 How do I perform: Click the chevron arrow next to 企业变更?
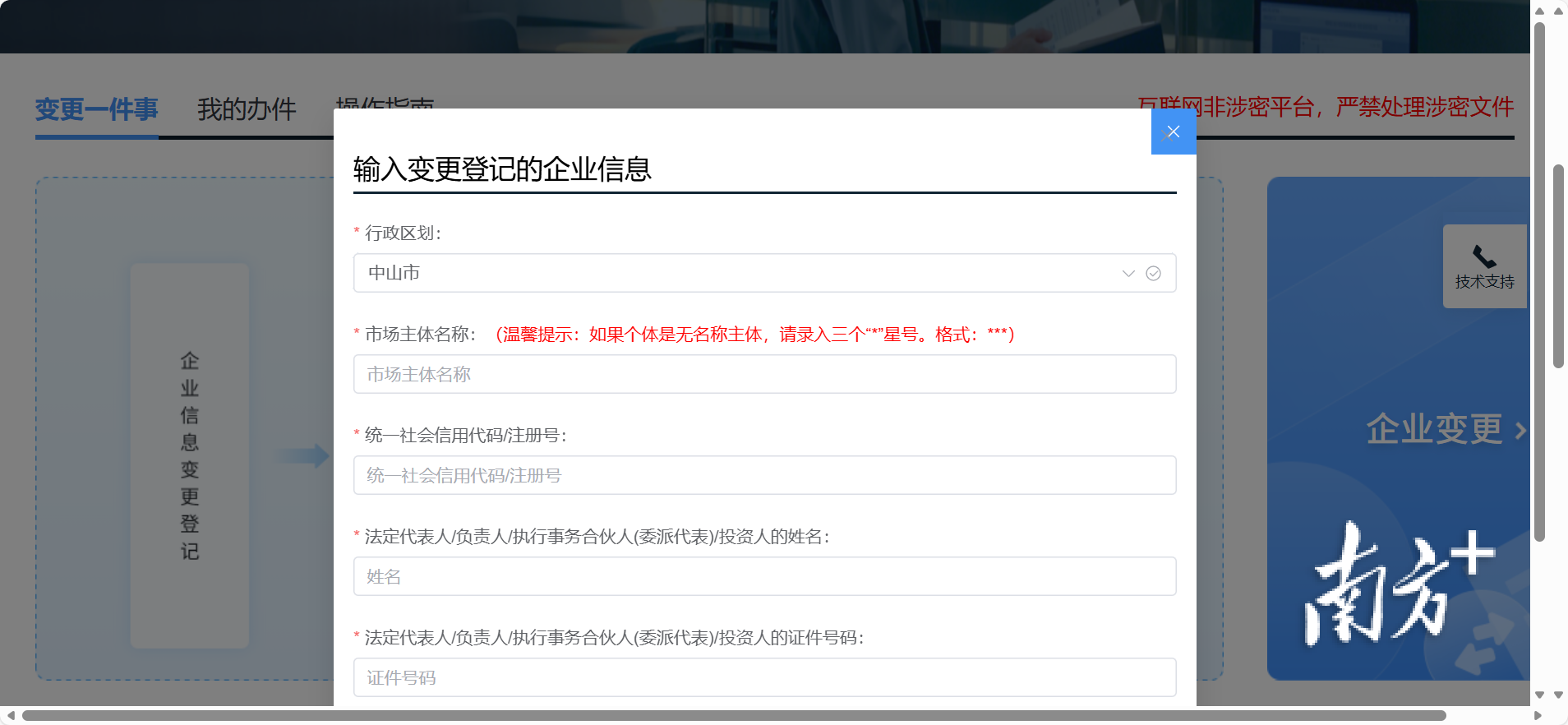click(x=1520, y=430)
